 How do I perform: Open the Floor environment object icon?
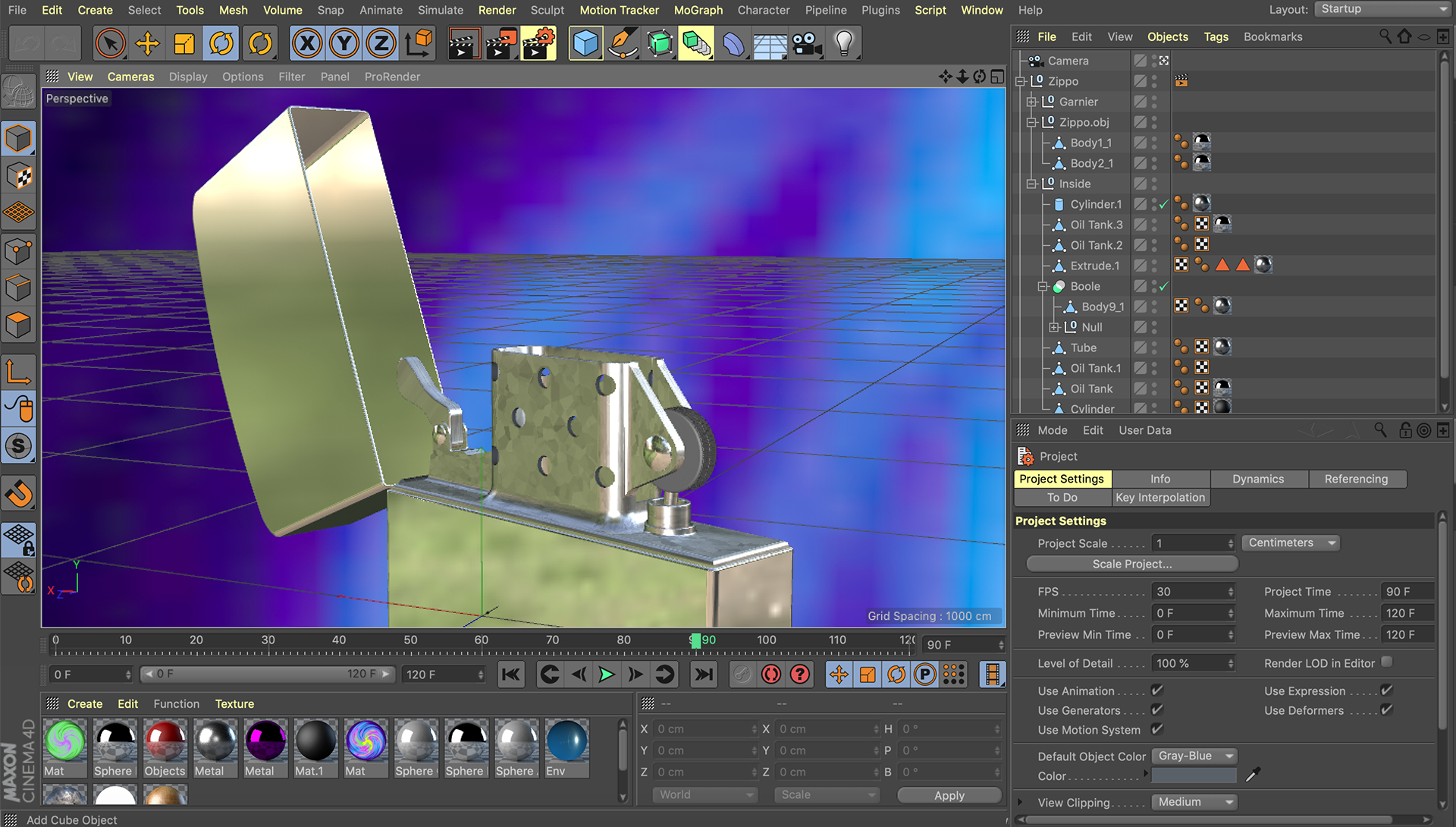[x=770, y=44]
